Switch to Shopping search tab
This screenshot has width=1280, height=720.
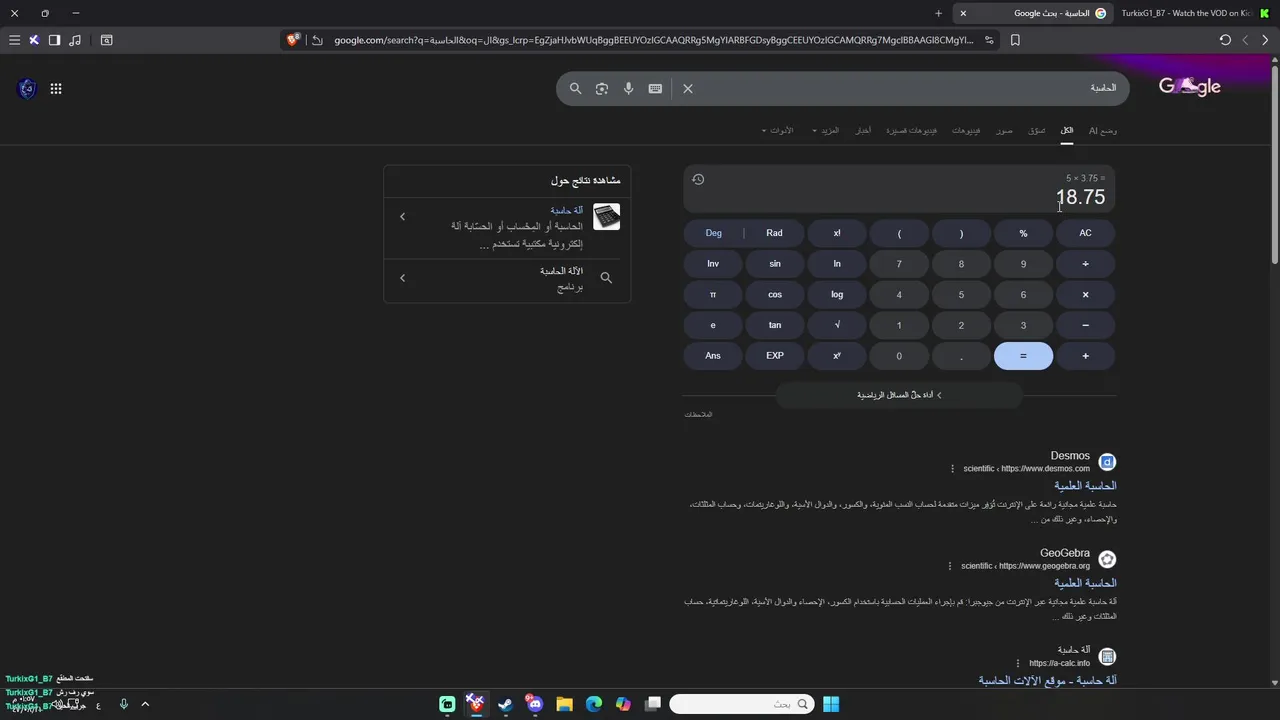1037,131
